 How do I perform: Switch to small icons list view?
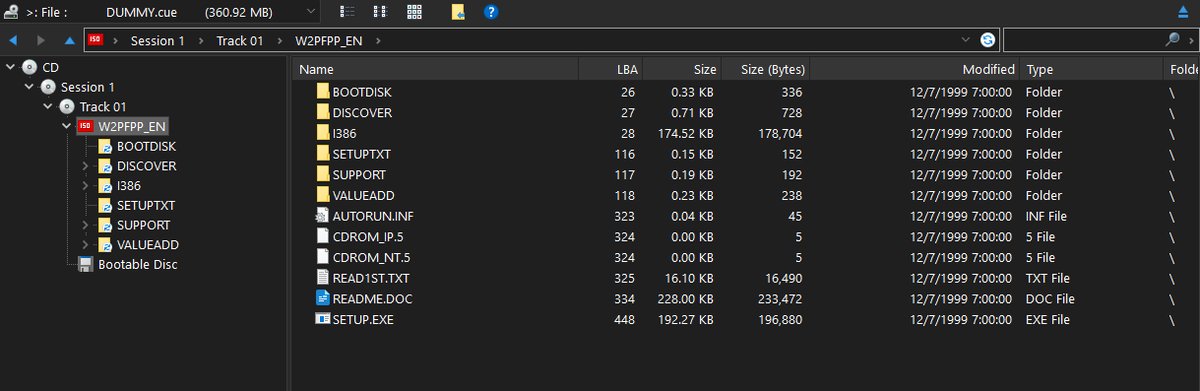(x=380, y=12)
